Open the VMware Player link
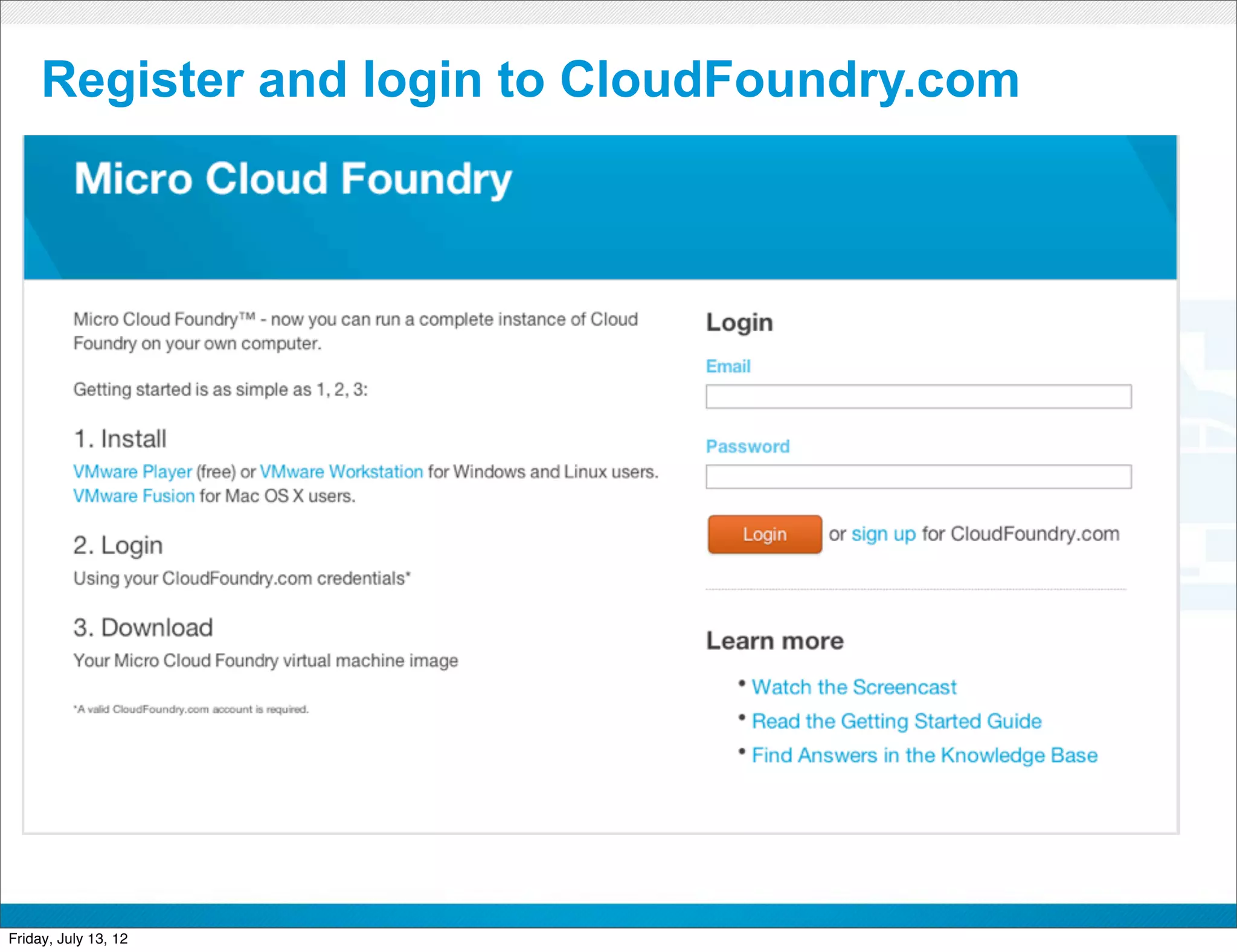Screen dimensions: 1237x952 (132, 472)
